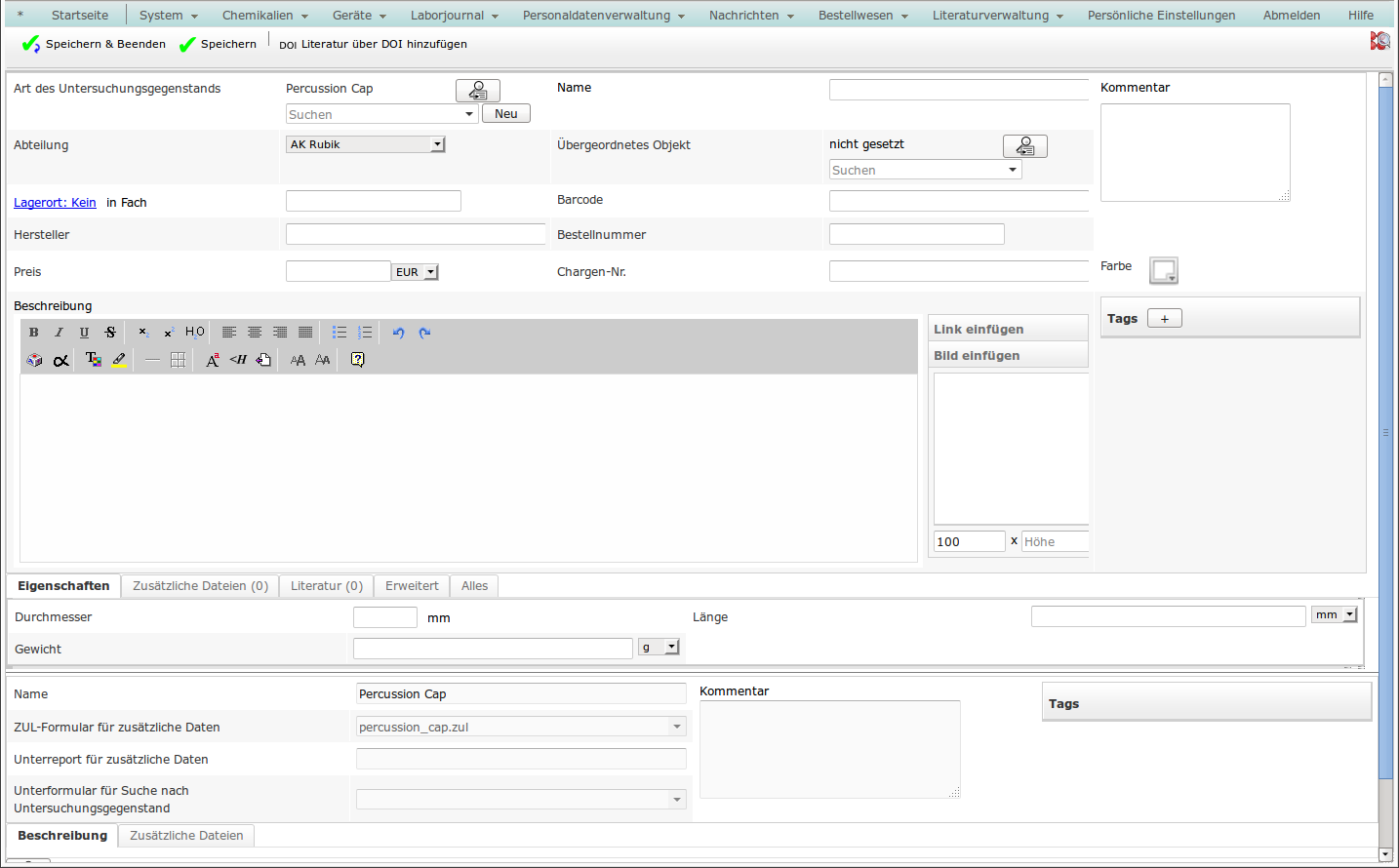Justify text with the block alignment icon

305,333
